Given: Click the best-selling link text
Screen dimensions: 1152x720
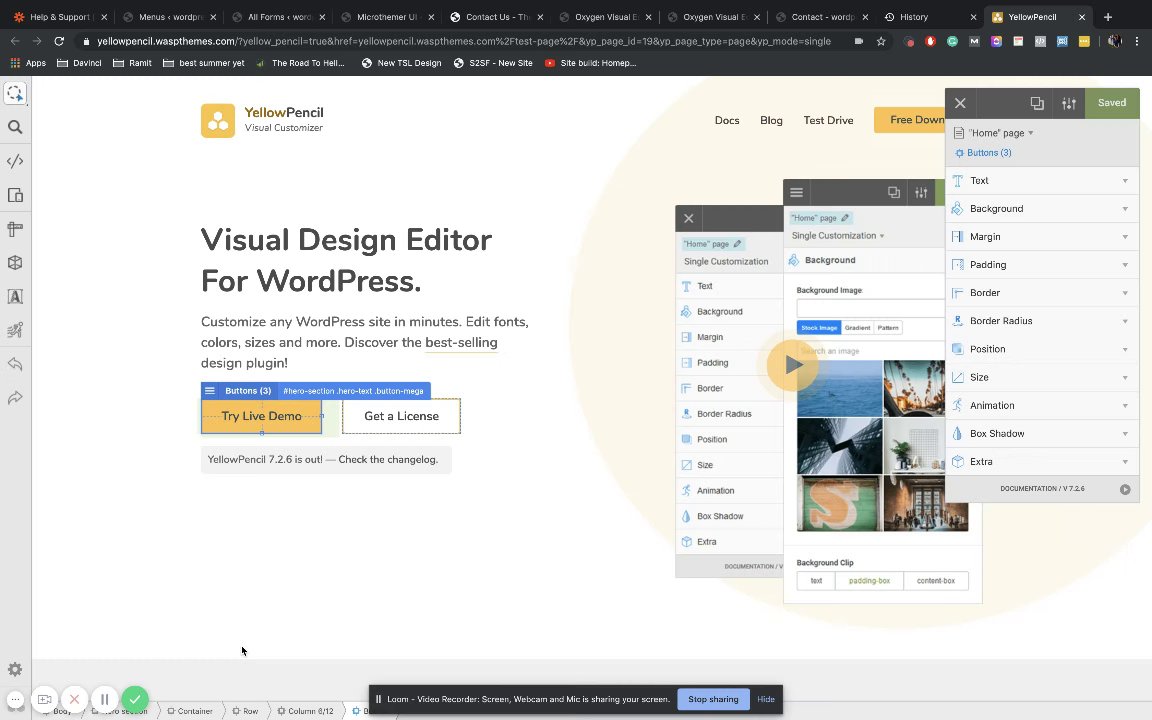Looking at the screenshot, I should [x=461, y=342].
